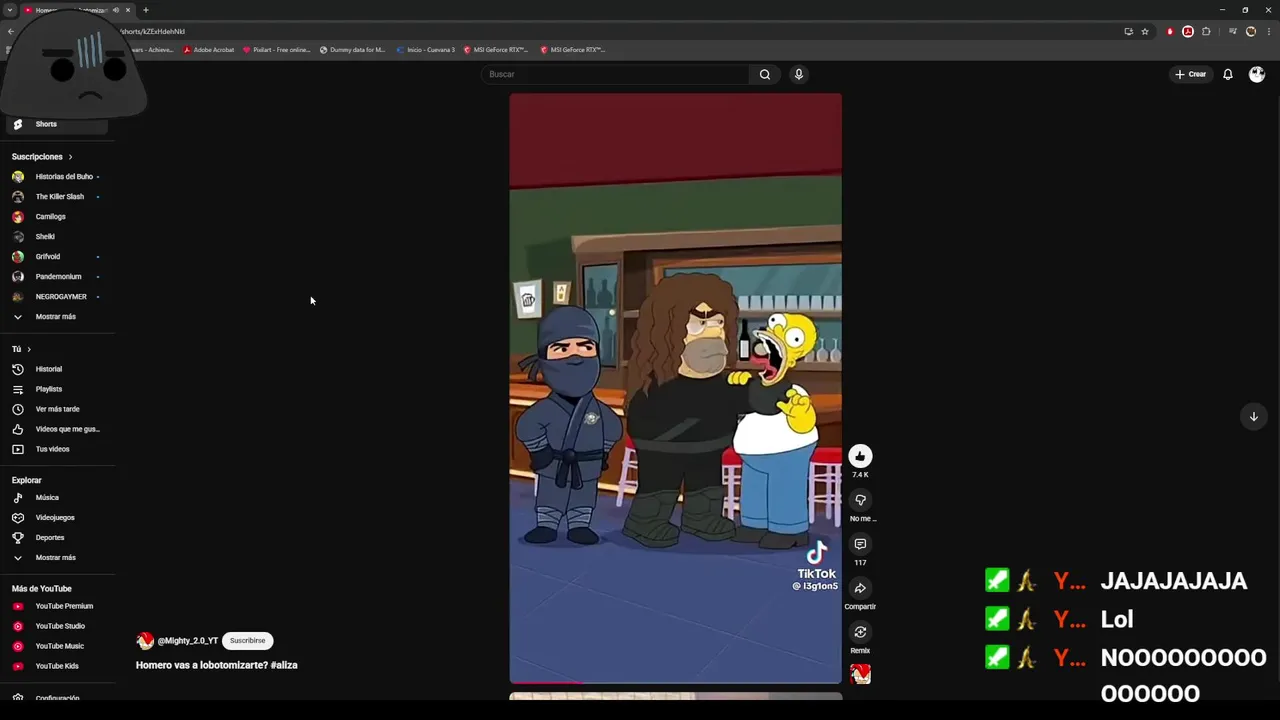The image size is (1280, 720).
Task: Expand the Tú section
Action: 22,349
